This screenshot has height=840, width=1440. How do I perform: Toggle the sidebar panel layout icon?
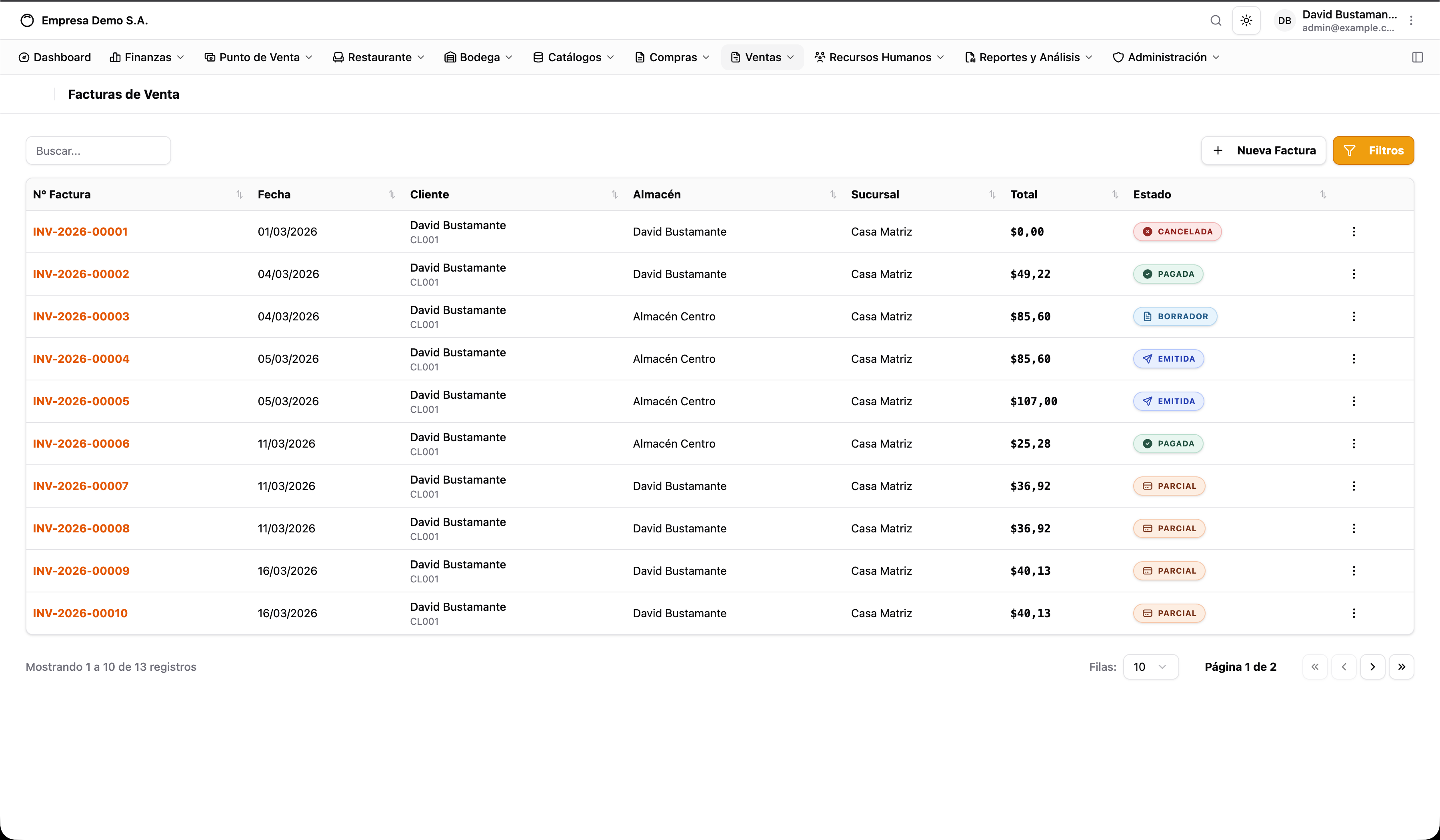(1417, 57)
